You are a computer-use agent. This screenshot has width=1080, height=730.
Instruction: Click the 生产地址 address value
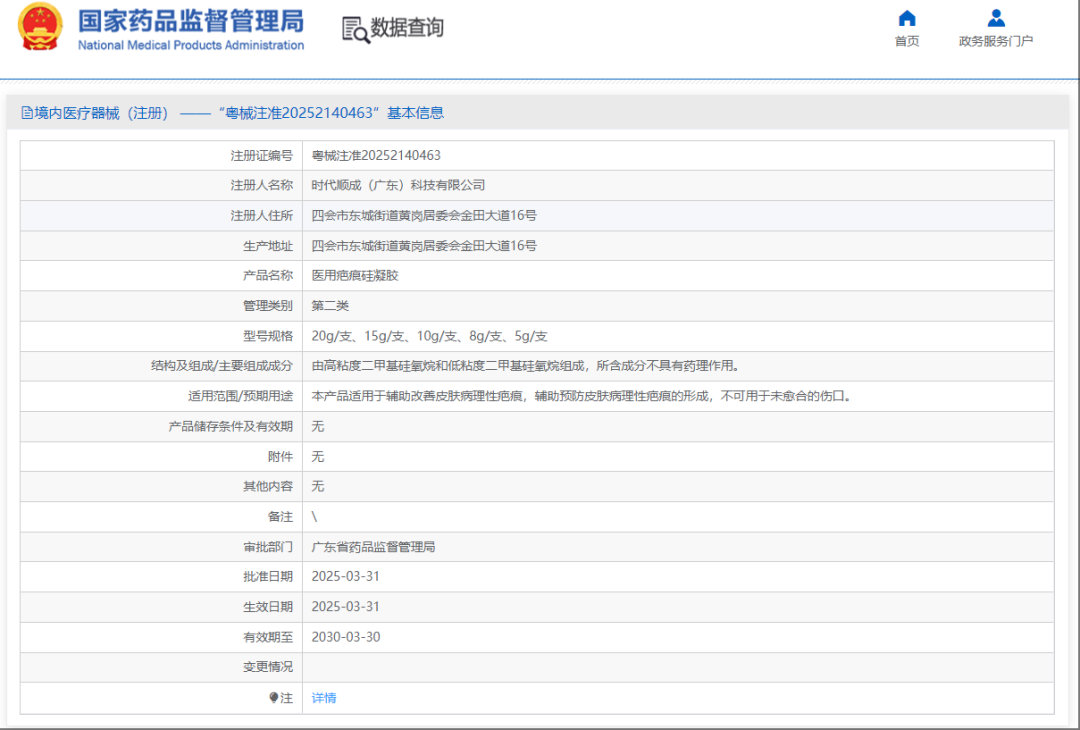[x=424, y=246]
